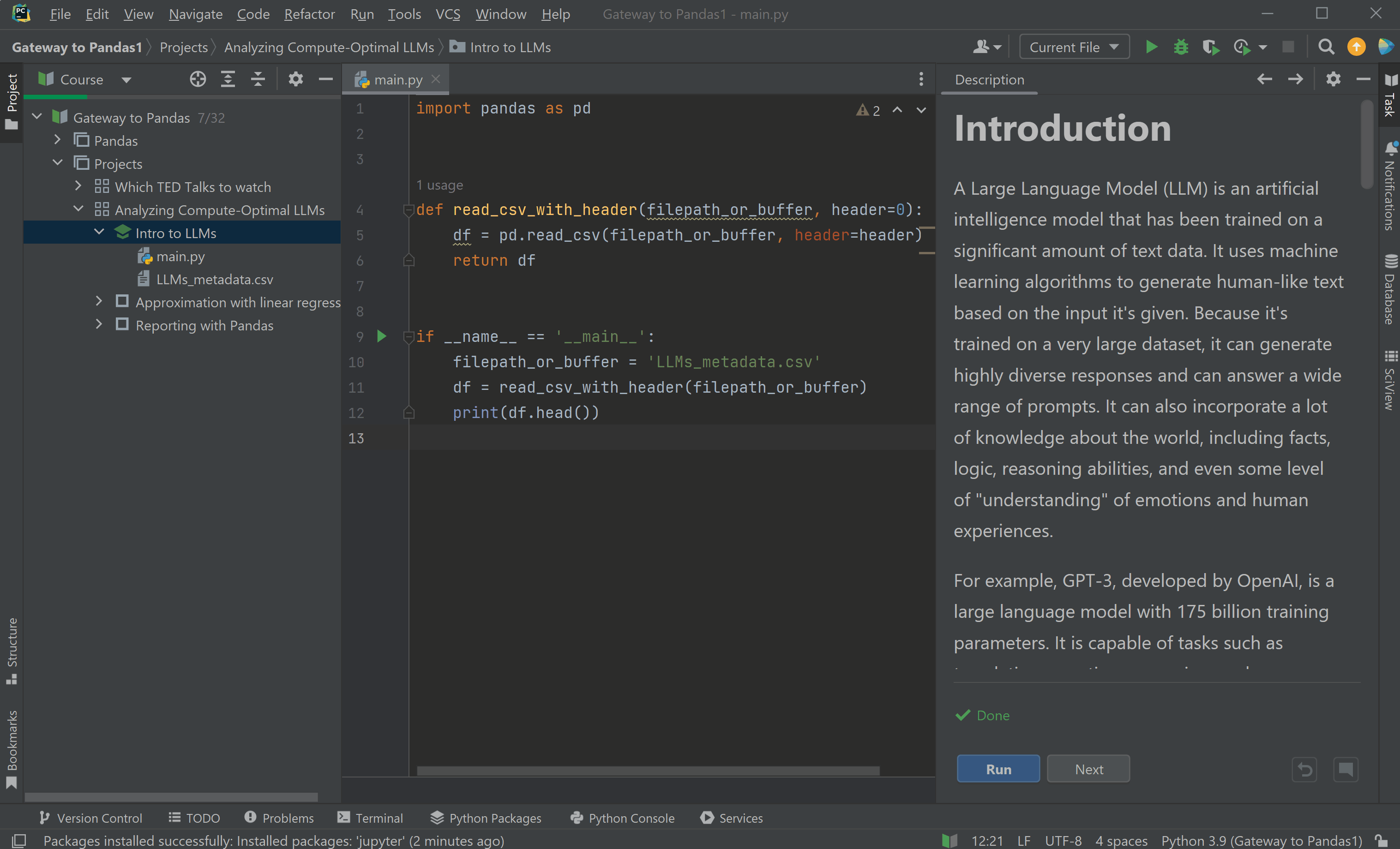Viewport: 1400px width, 849px height.
Task: Click Select Opened File target icon
Action: coord(198,79)
